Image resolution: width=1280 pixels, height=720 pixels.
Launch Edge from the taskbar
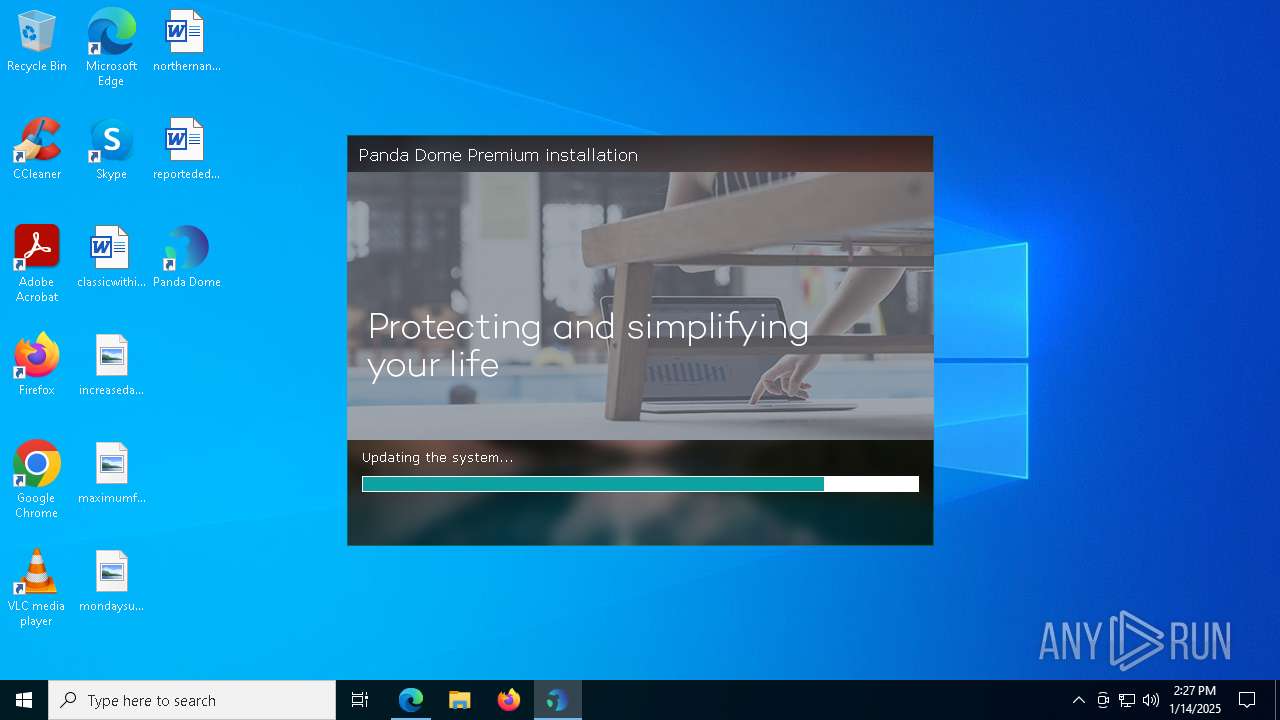(x=410, y=700)
